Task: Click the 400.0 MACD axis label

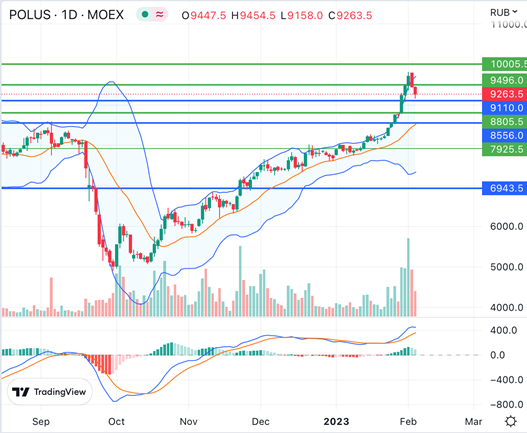Action: coord(503,330)
